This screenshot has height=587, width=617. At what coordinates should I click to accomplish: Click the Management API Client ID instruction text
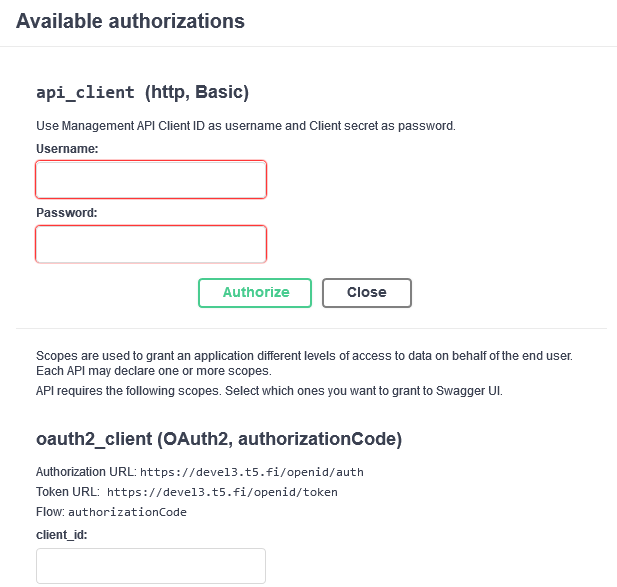click(x=245, y=126)
